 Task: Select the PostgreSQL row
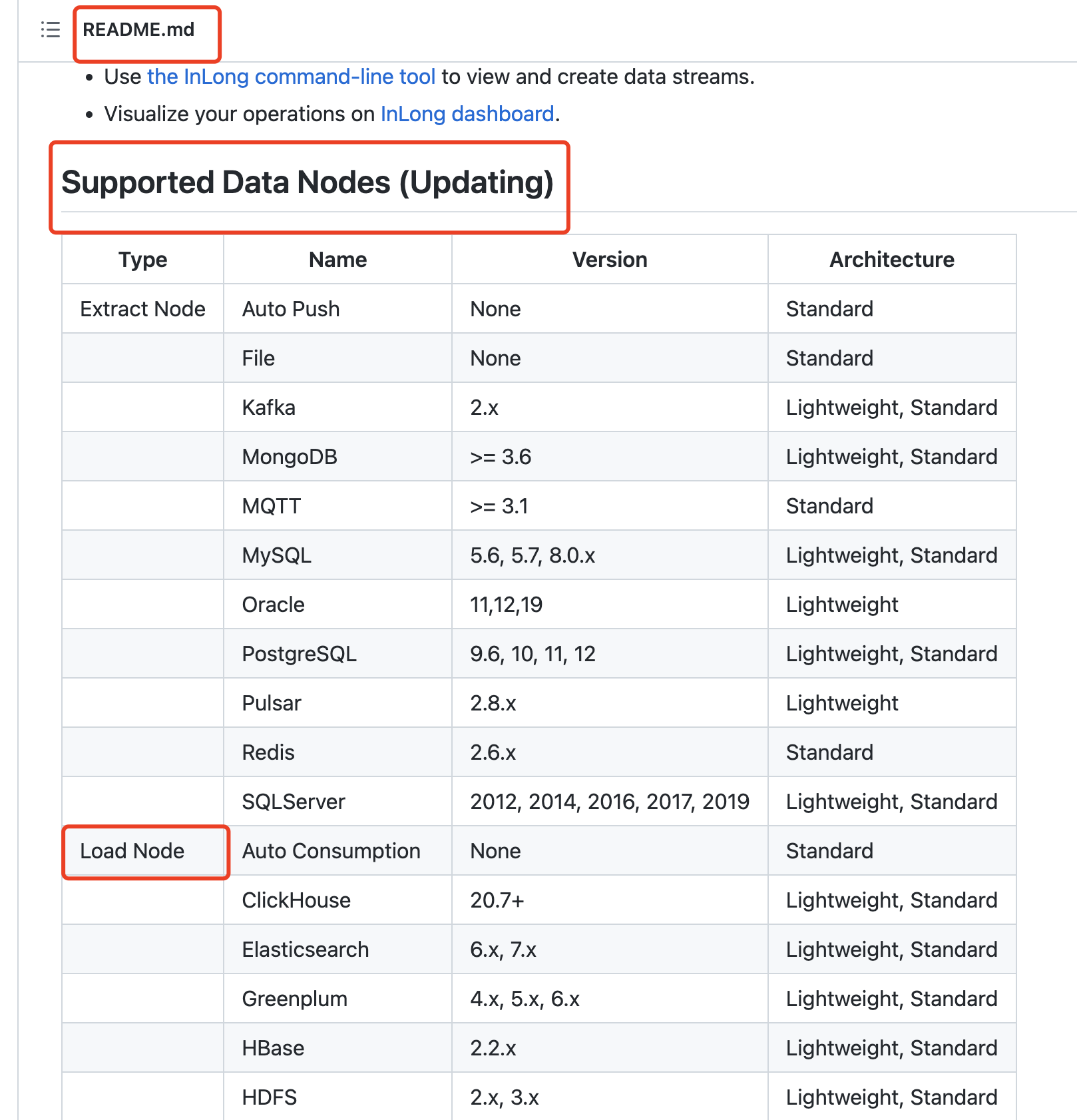pos(300,653)
